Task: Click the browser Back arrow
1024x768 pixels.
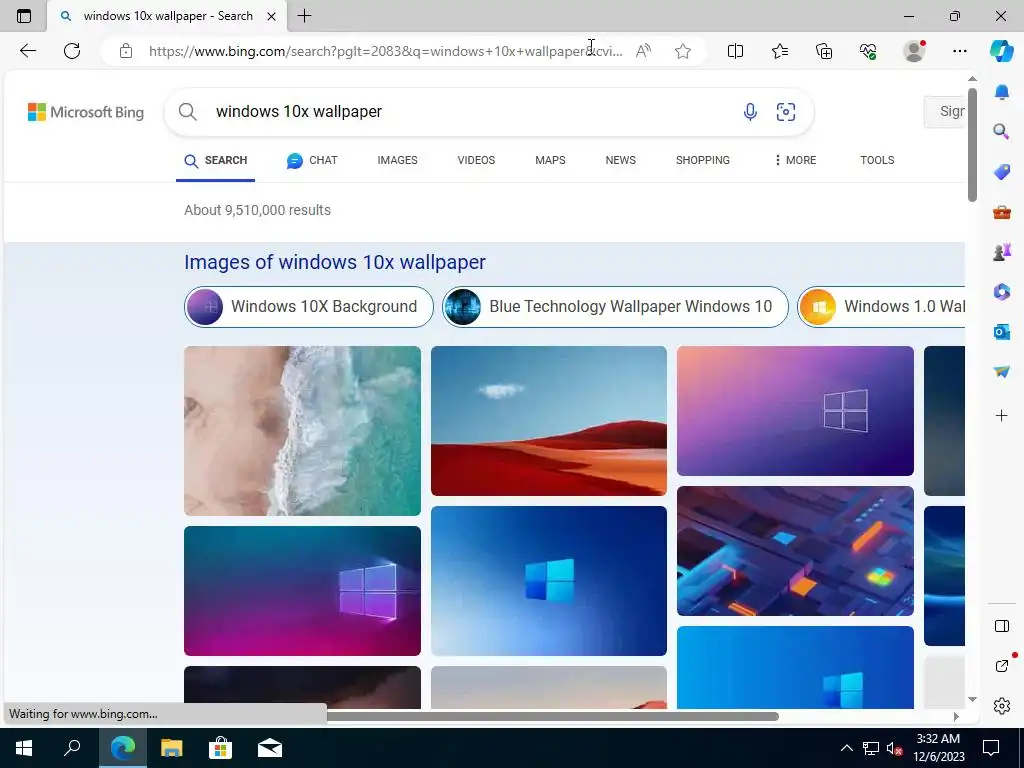Action: (x=27, y=51)
